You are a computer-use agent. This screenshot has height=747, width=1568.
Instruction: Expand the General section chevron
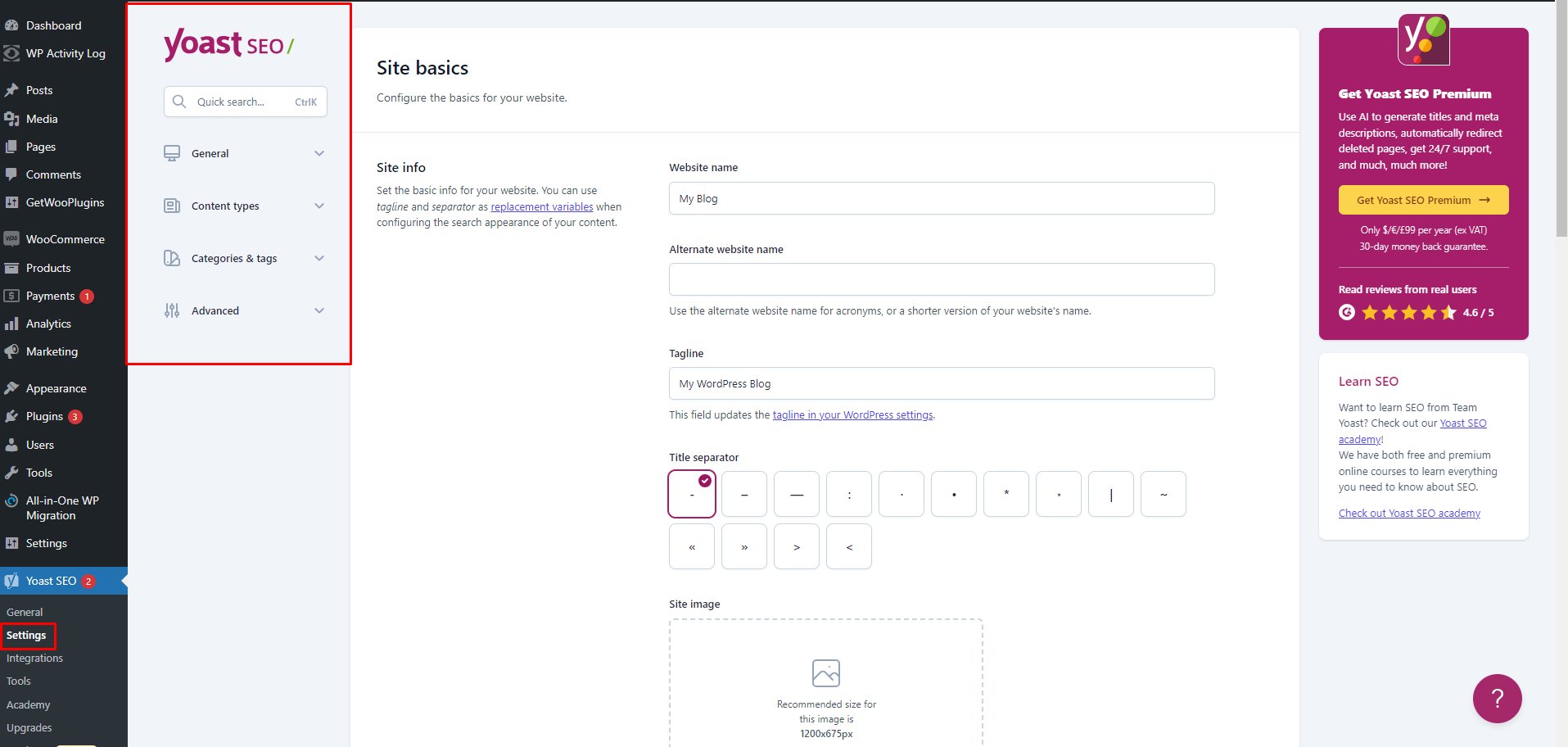[319, 153]
